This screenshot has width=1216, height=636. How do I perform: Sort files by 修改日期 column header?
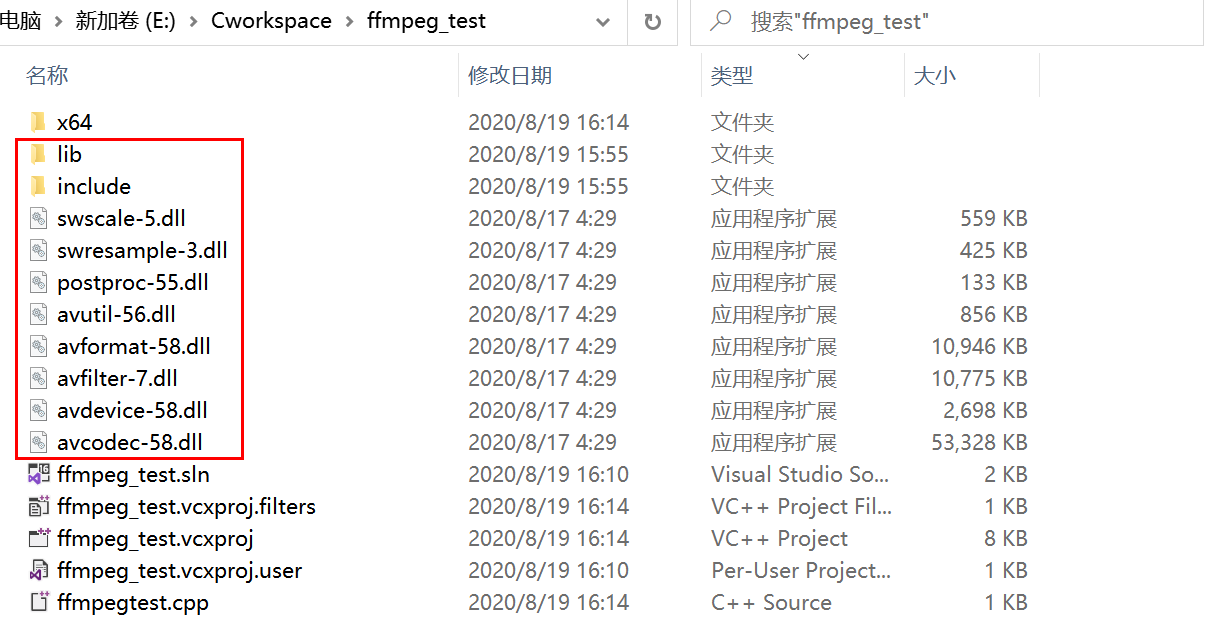(510, 75)
